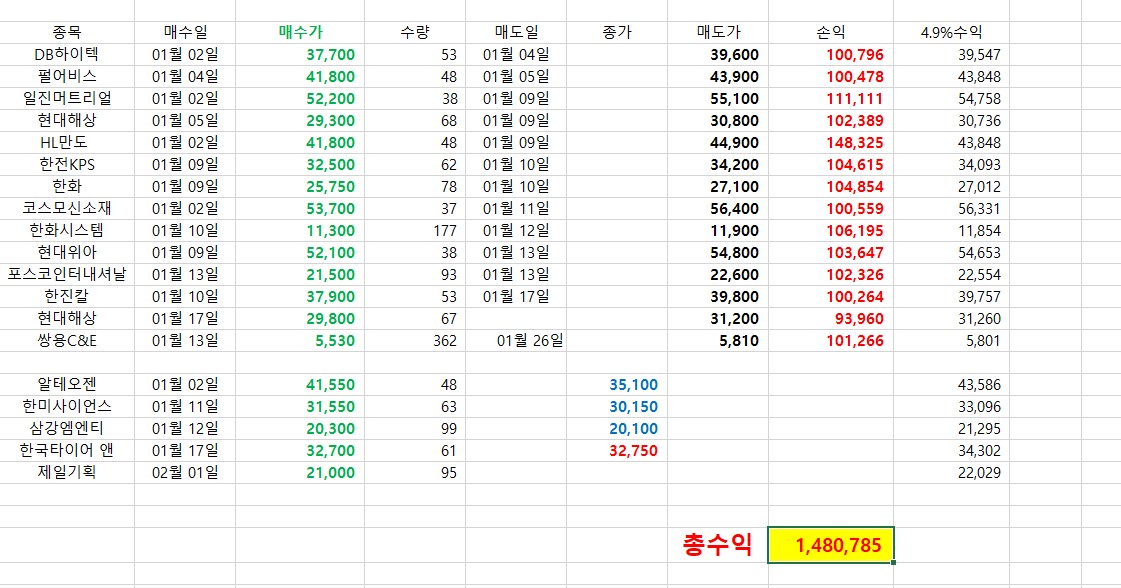Click the 삼강엠엔티 stock name
1121x588 pixels.
coord(66,428)
